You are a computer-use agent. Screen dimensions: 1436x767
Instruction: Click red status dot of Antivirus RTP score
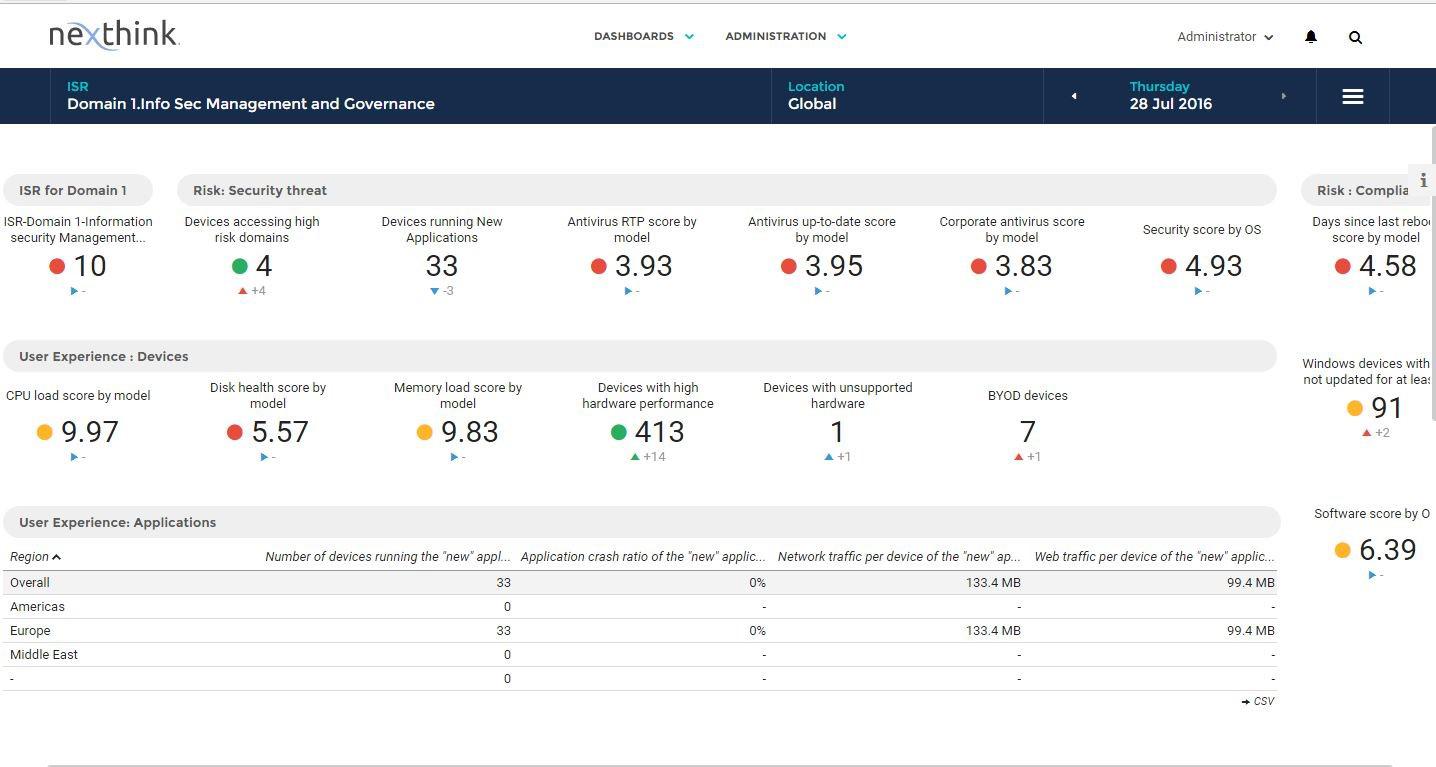598,266
